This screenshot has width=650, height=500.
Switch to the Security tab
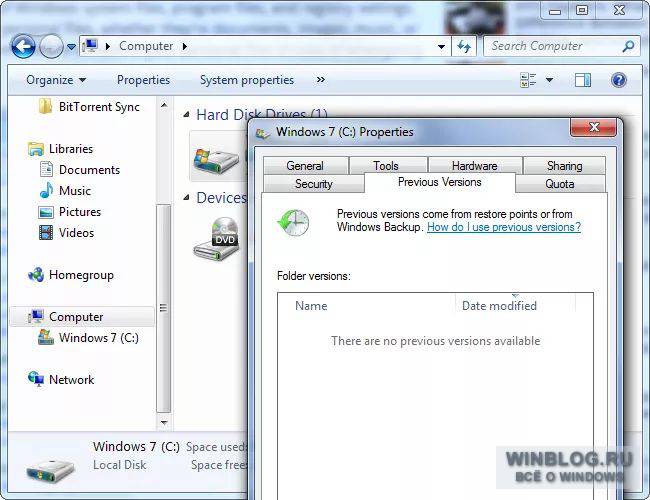314,184
